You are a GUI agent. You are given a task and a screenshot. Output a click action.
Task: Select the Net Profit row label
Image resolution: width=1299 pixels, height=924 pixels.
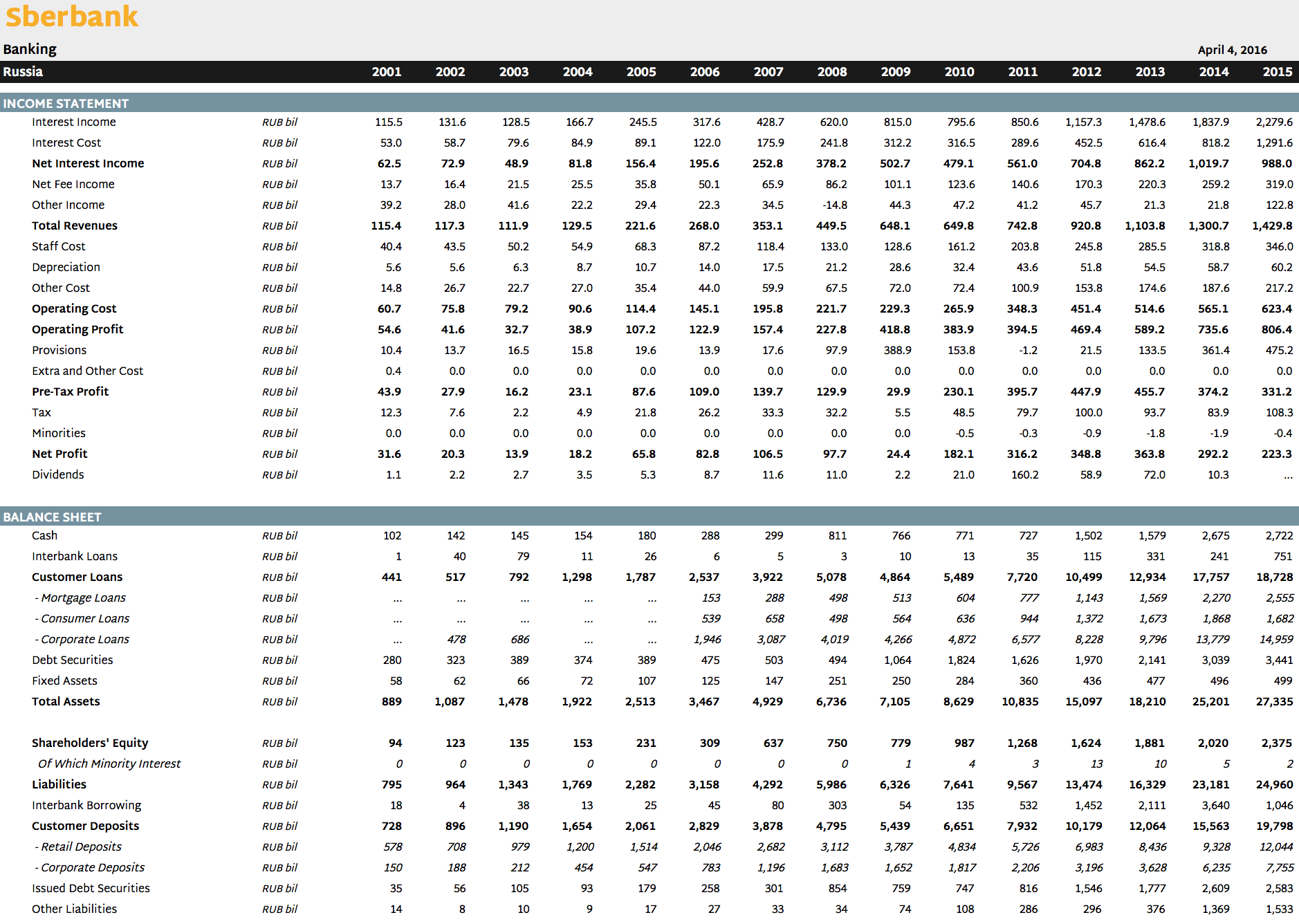coord(59,454)
